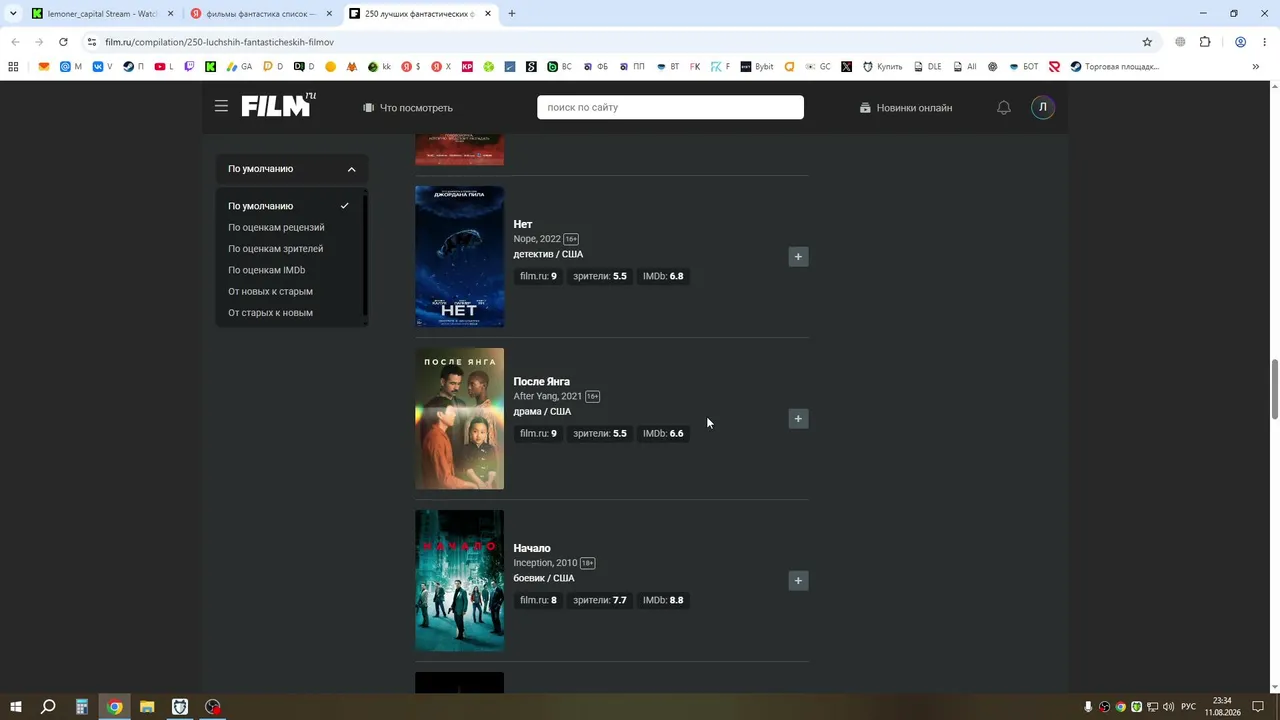Image resolution: width=1280 pixels, height=720 pixels.
Task: Open the Bybit bookmark
Action: point(757,67)
